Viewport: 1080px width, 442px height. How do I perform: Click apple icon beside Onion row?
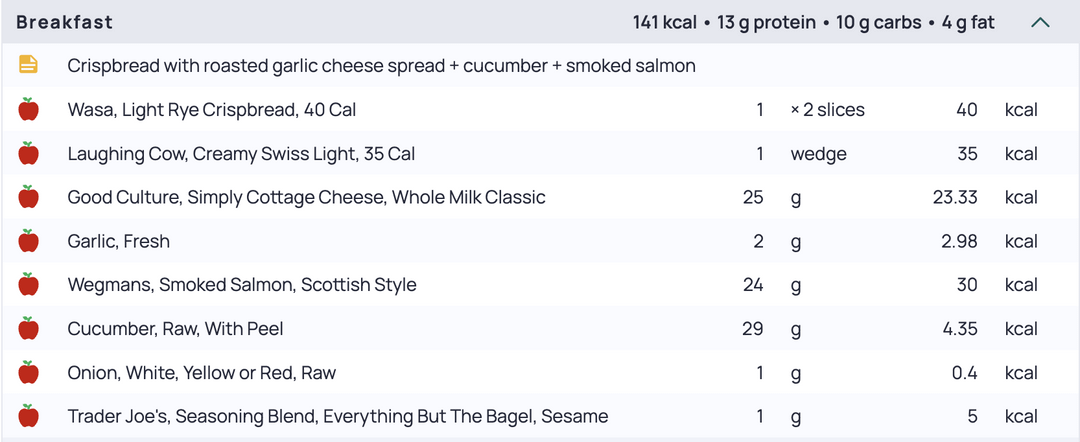click(x=28, y=372)
